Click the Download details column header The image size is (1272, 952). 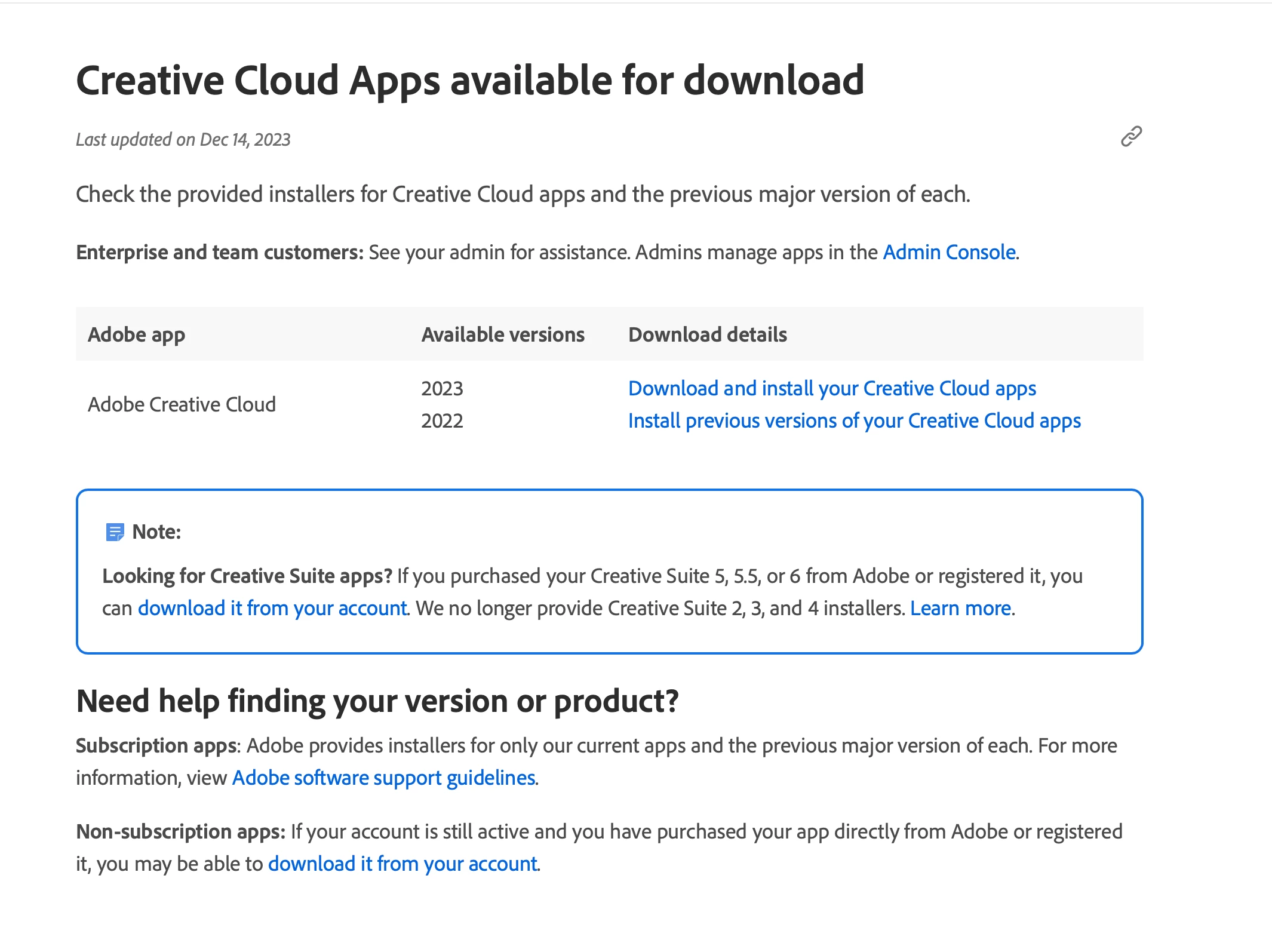[x=708, y=334]
